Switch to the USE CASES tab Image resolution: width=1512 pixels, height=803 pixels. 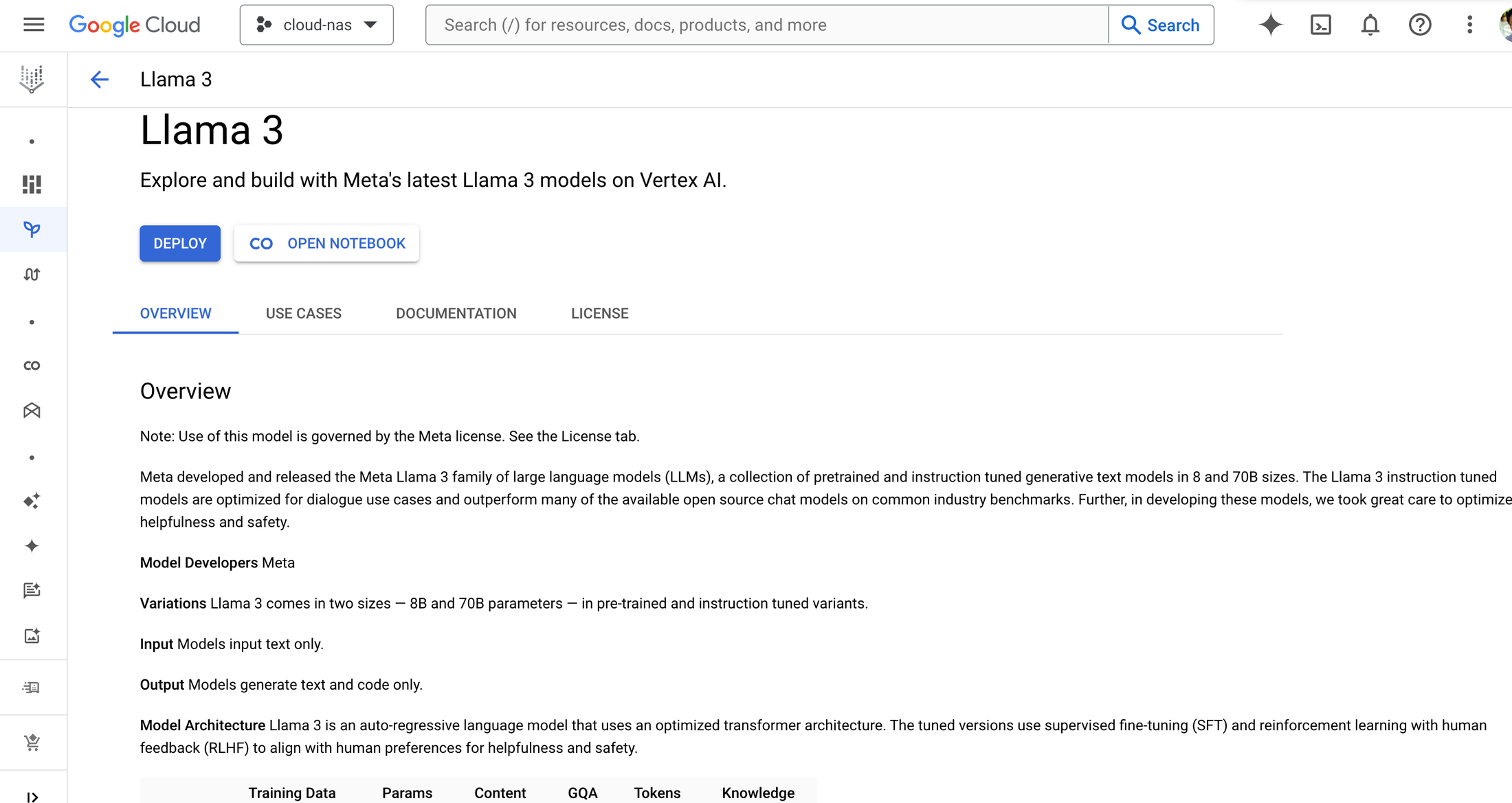[x=303, y=313]
